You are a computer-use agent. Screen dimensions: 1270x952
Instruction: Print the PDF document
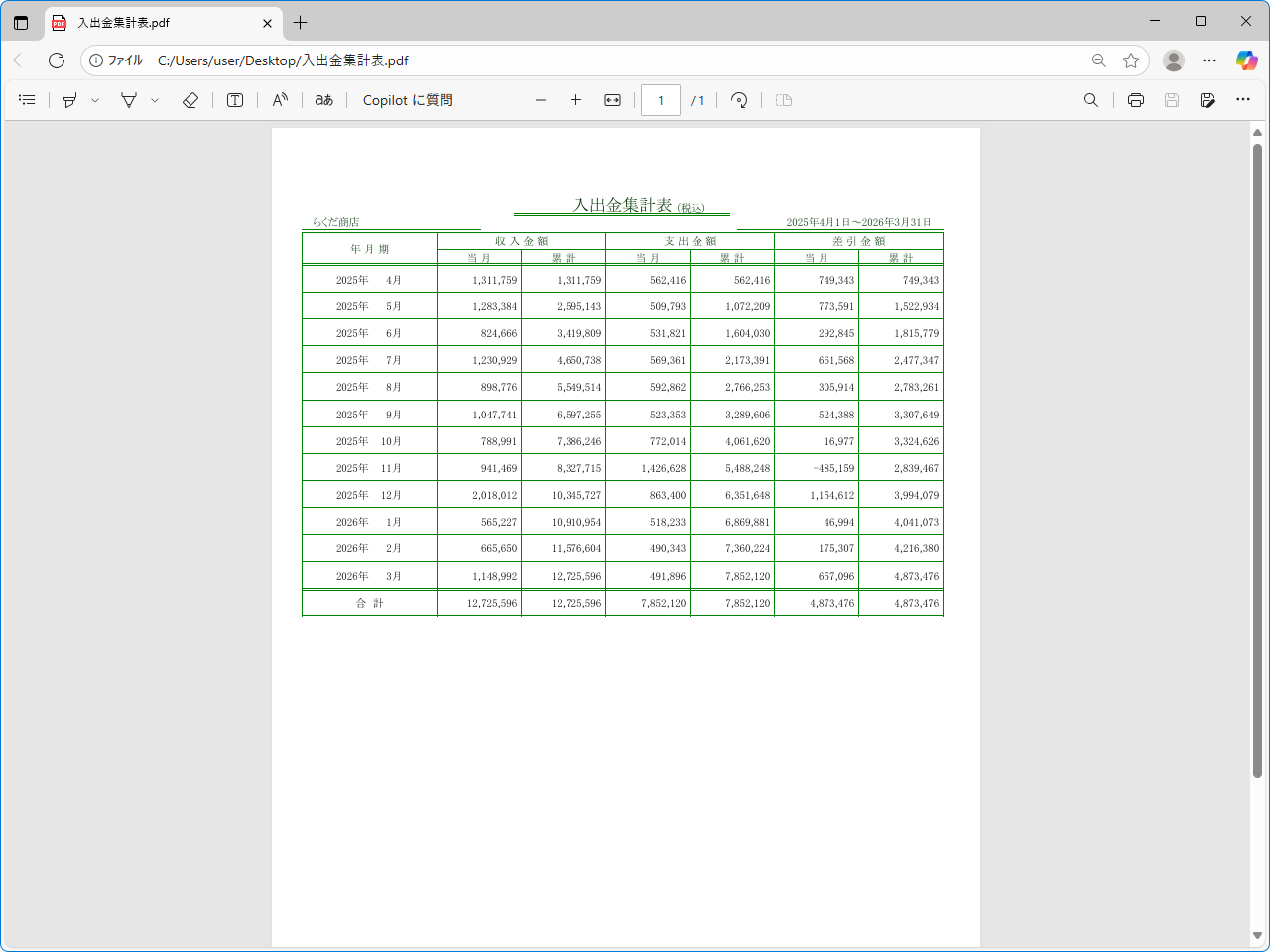(1136, 100)
